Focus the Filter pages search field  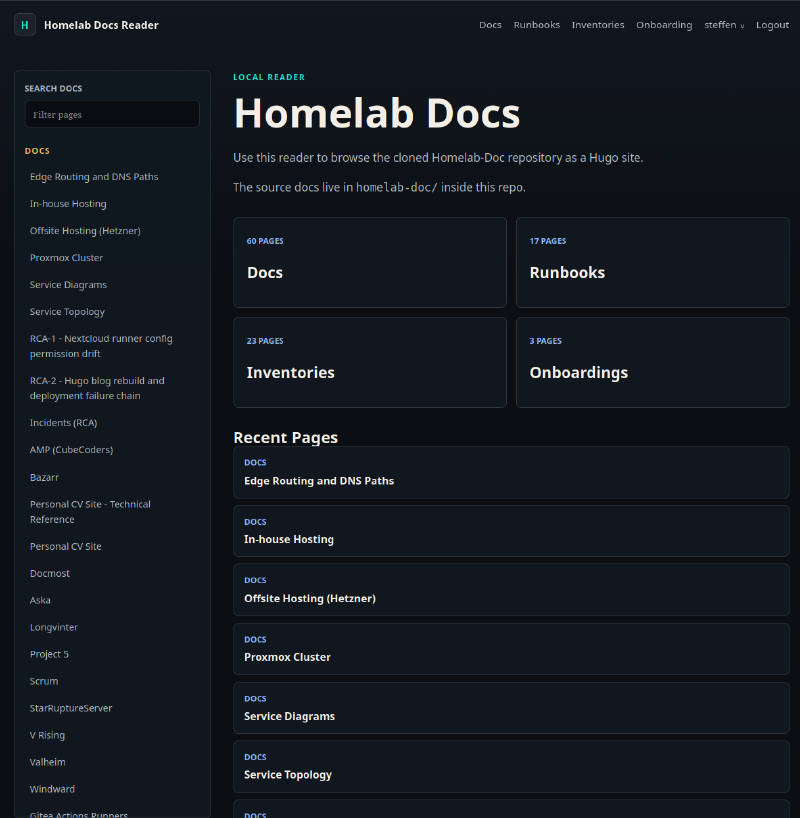(112, 114)
